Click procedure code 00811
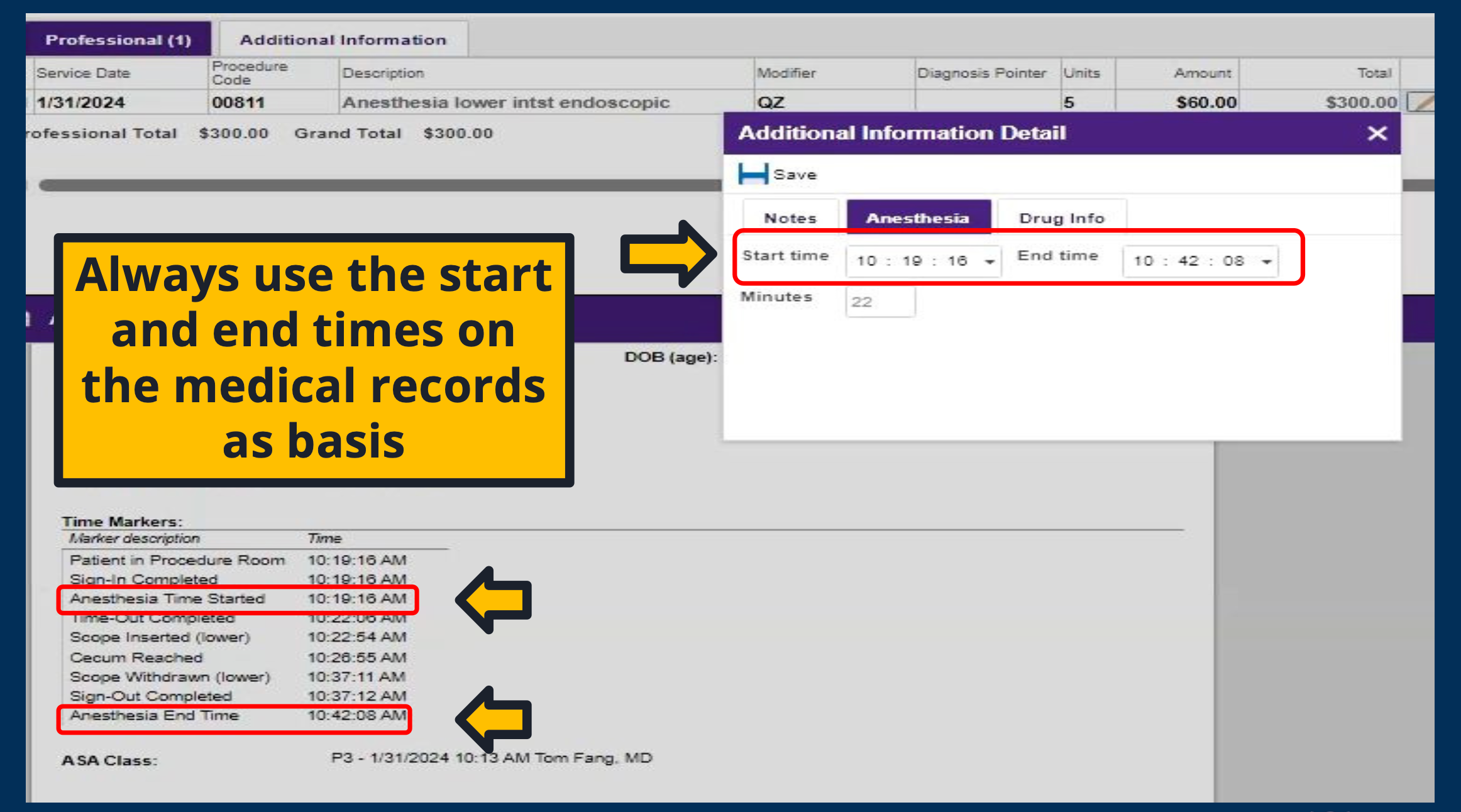This screenshot has width=1461, height=812. 238,102
